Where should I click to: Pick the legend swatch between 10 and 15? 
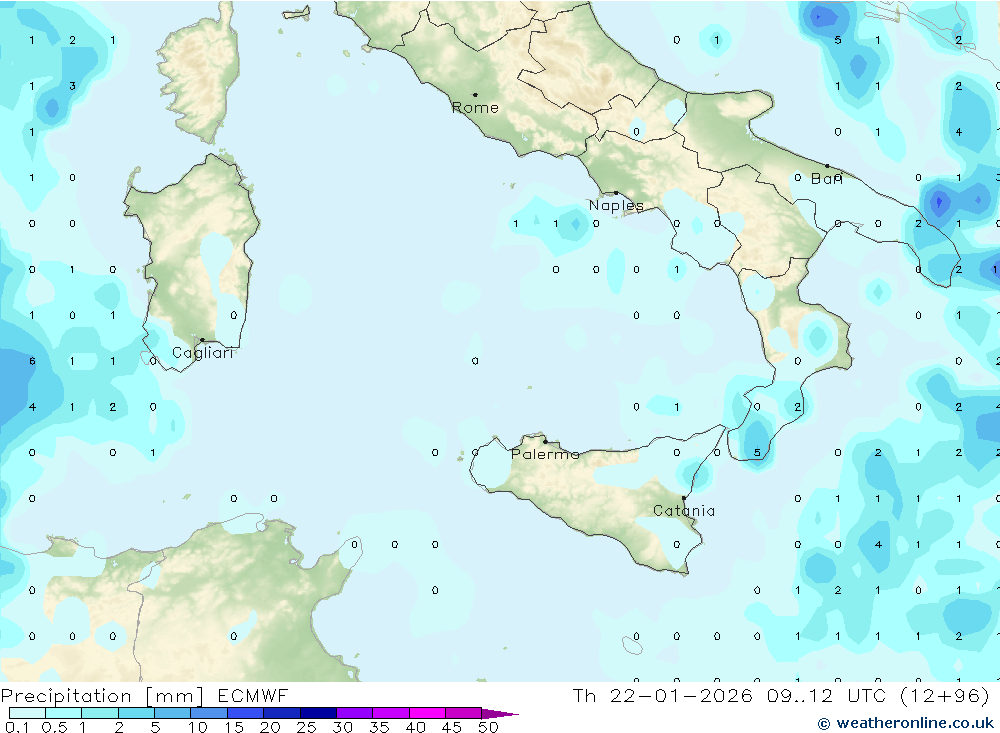point(209,713)
